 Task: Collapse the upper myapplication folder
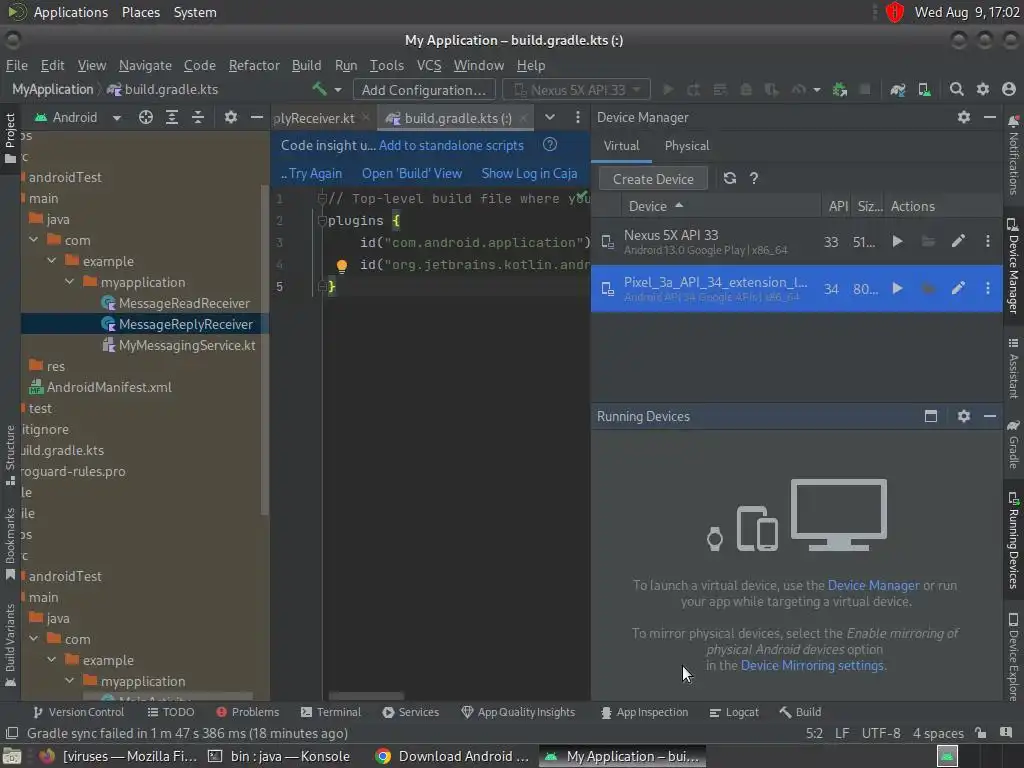(70, 281)
